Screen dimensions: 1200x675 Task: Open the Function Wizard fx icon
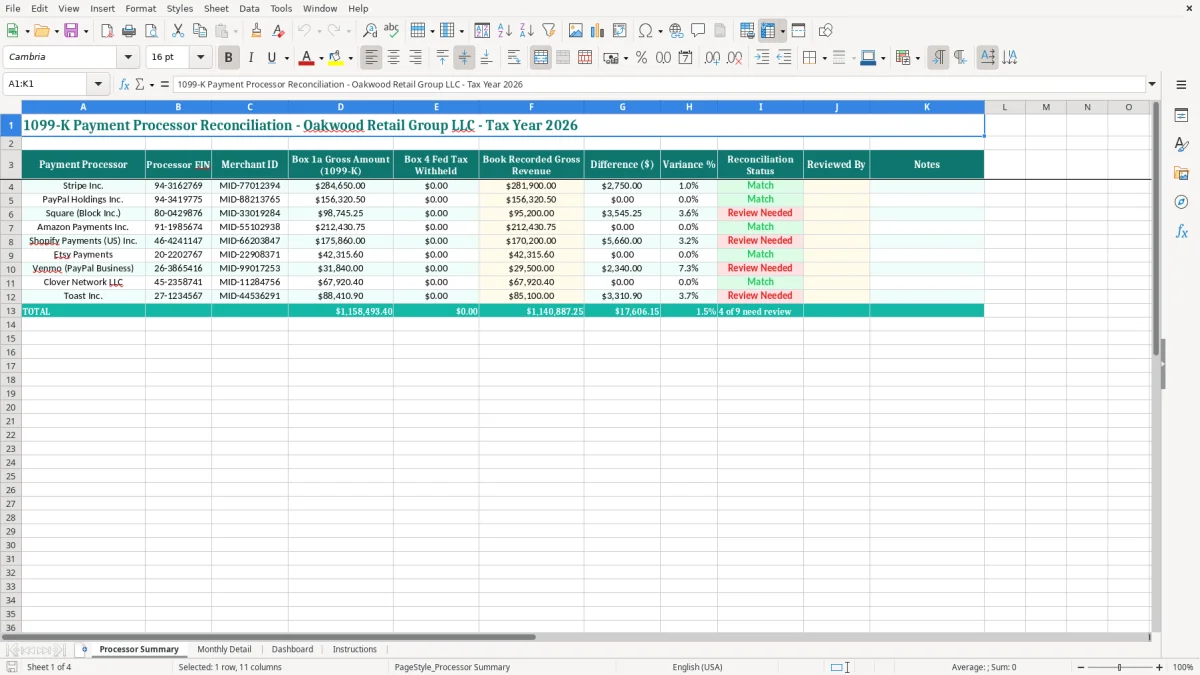click(125, 85)
